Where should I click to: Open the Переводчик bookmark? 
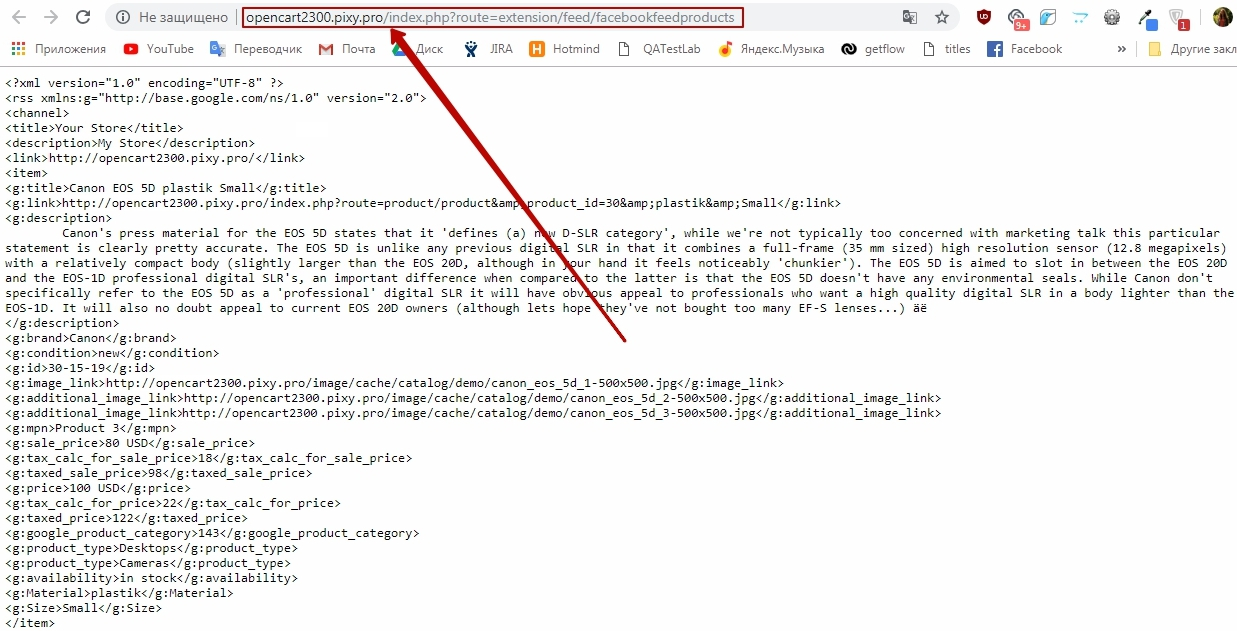click(x=256, y=49)
